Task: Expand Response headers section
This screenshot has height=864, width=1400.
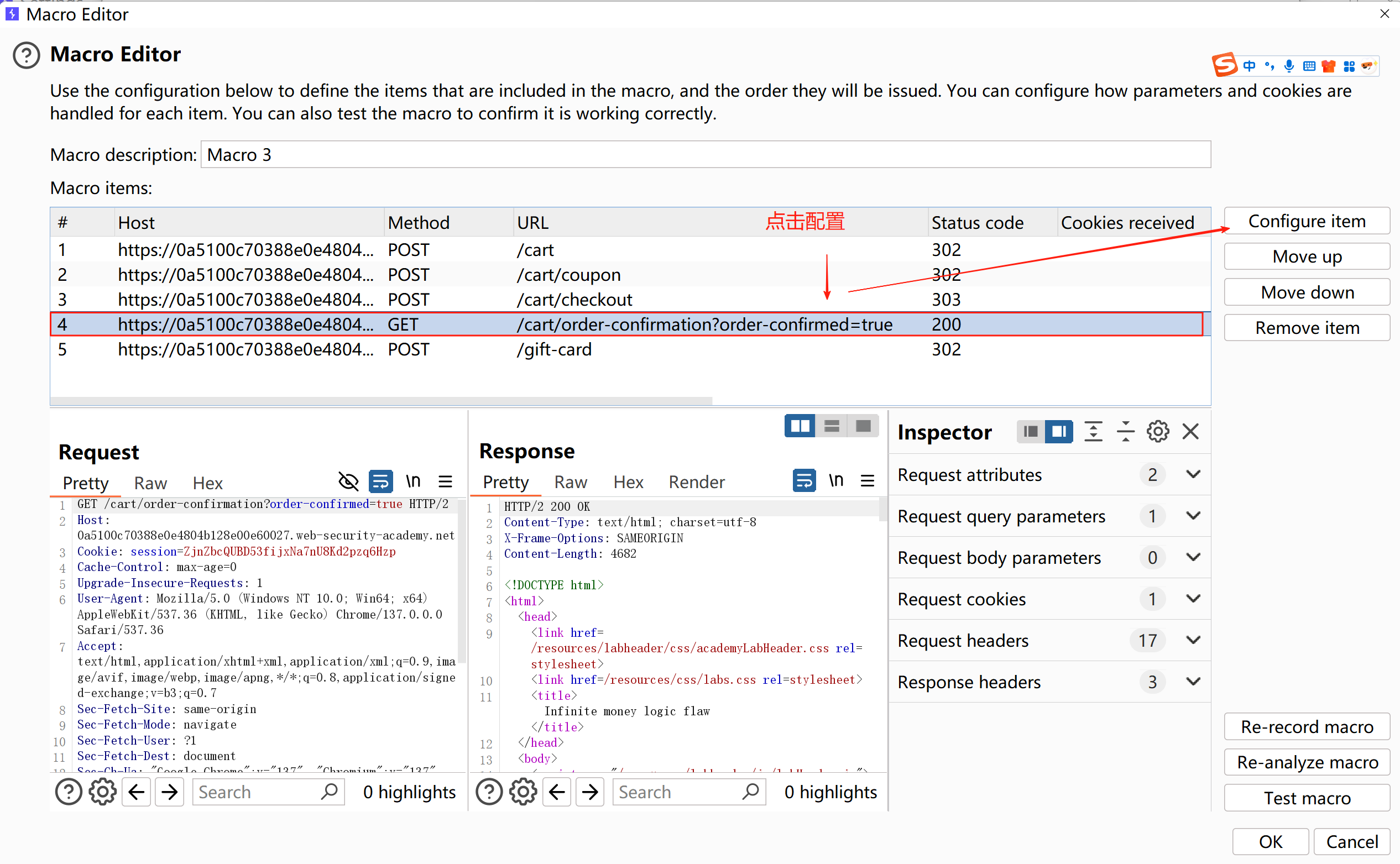Action: pyautogui.click(x=1193, y=682)
